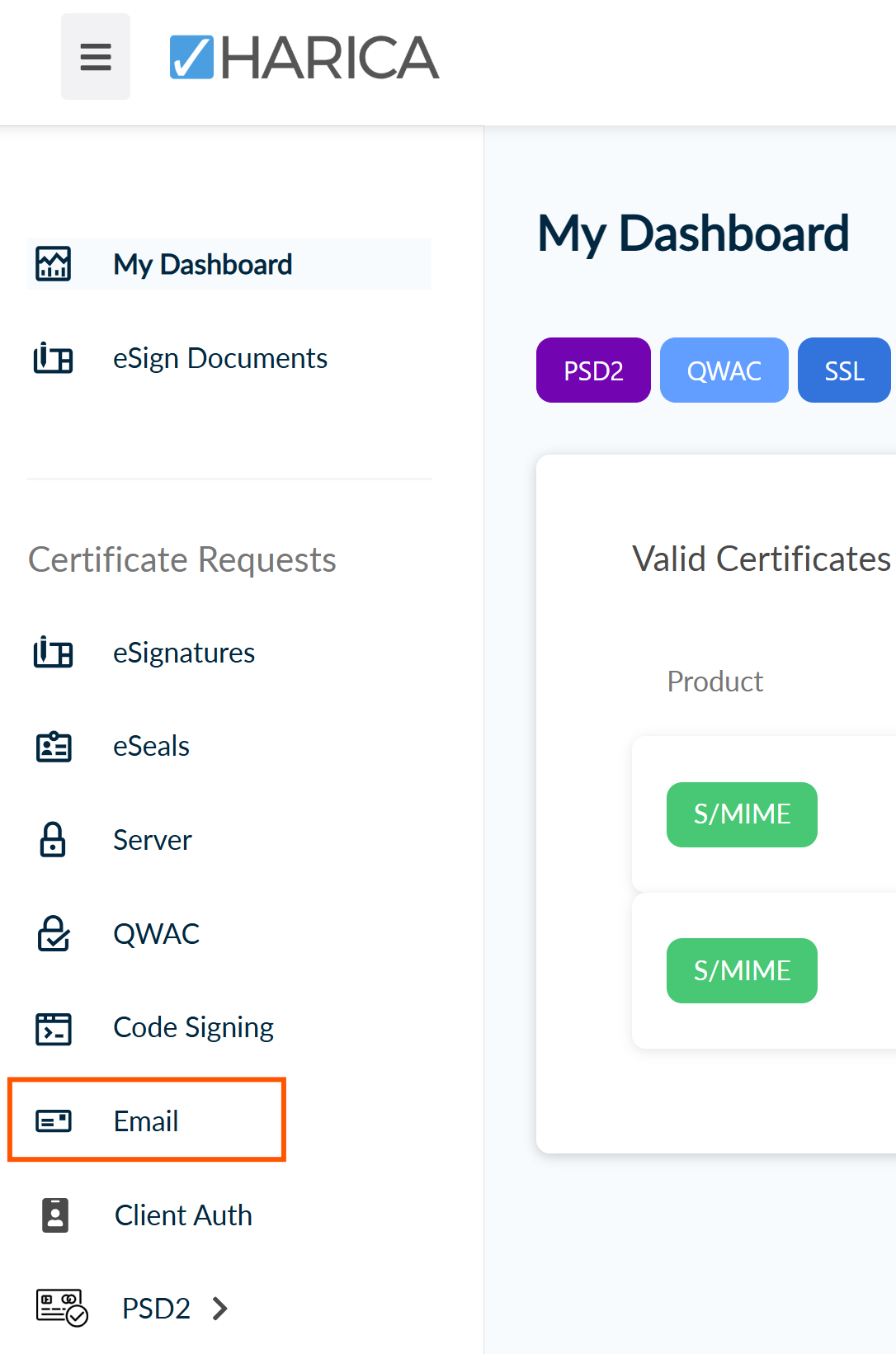Click the blue SSL button
This screenshot has height=1354, width=896.
[x=845, y=370]
